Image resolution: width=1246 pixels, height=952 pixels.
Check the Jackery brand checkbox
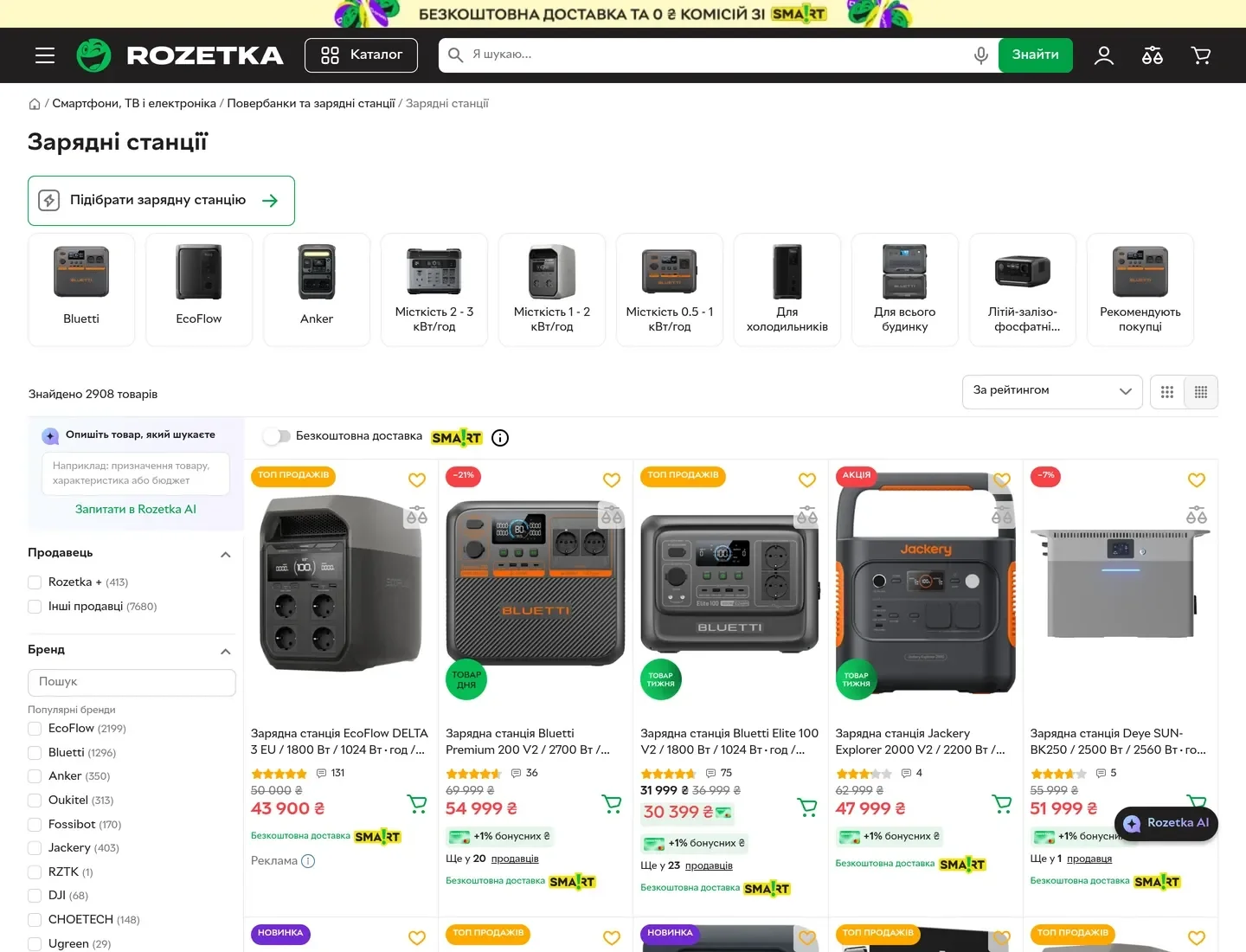tap(35, 848)
